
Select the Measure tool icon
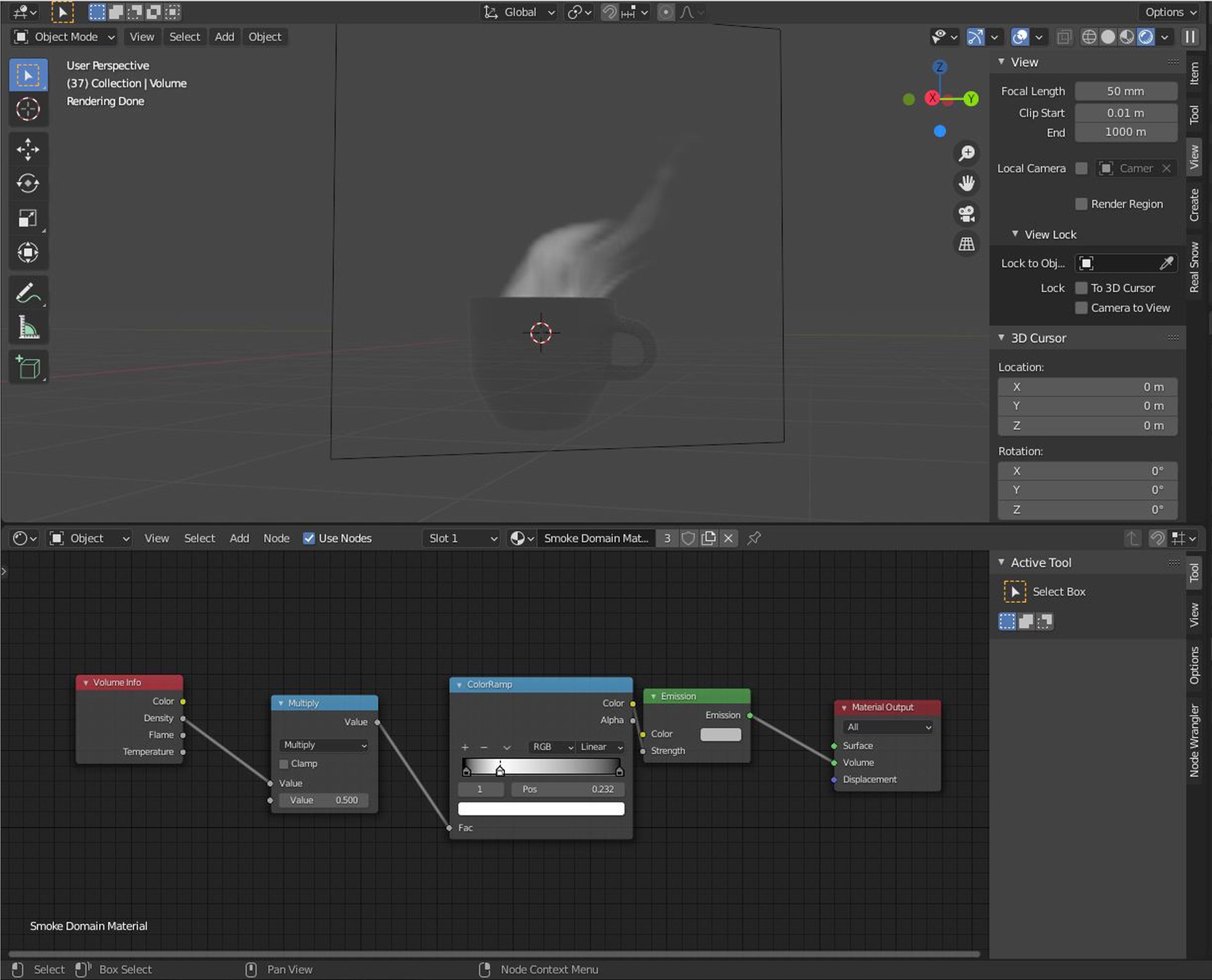click(28, 328)
